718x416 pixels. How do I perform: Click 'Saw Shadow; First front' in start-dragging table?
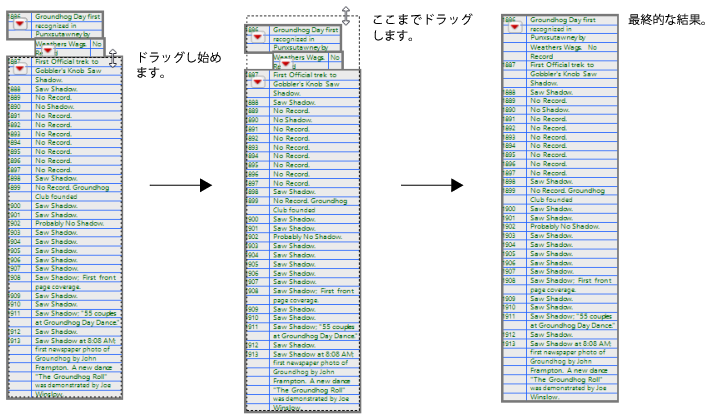click(76, 277)
